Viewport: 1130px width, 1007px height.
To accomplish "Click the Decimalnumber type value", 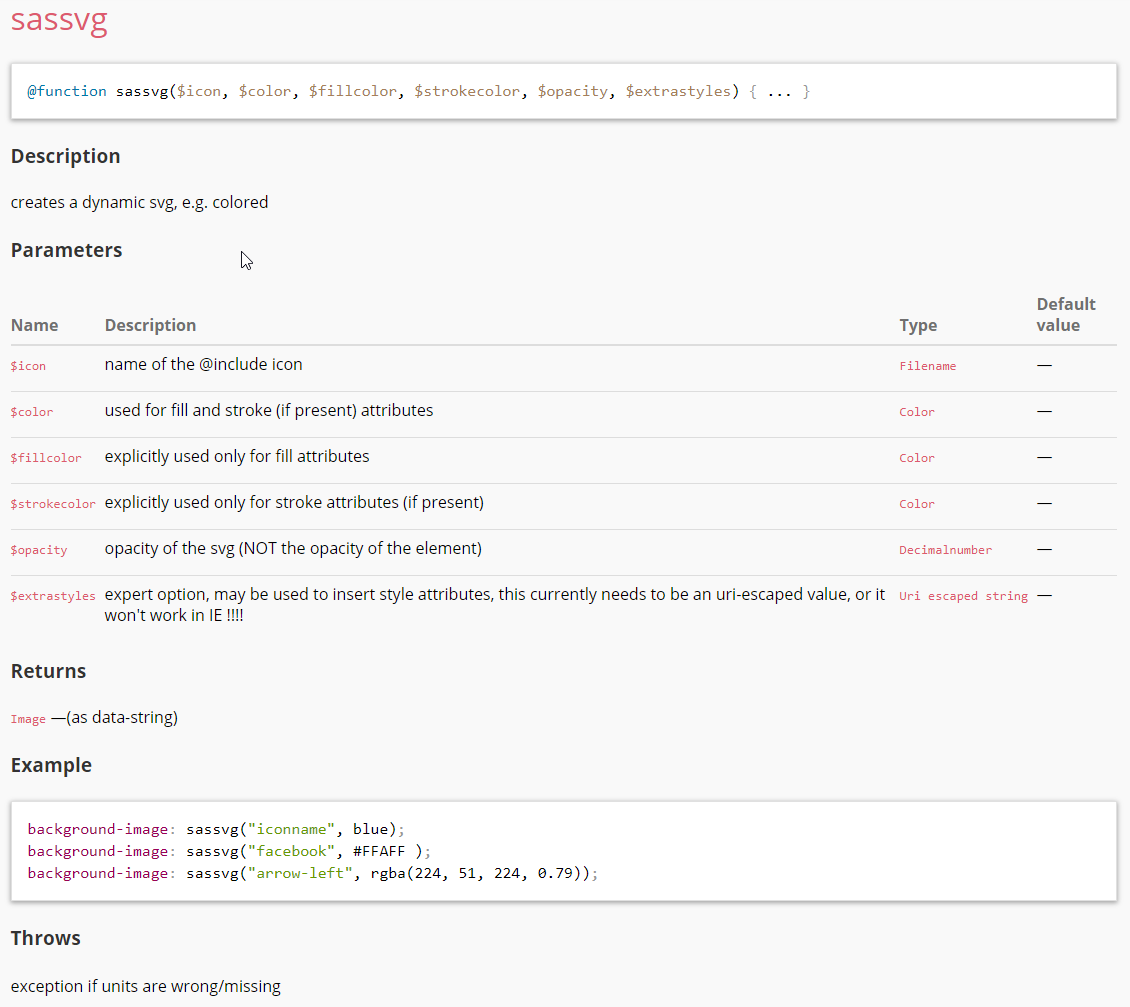I will pos(946,550).
